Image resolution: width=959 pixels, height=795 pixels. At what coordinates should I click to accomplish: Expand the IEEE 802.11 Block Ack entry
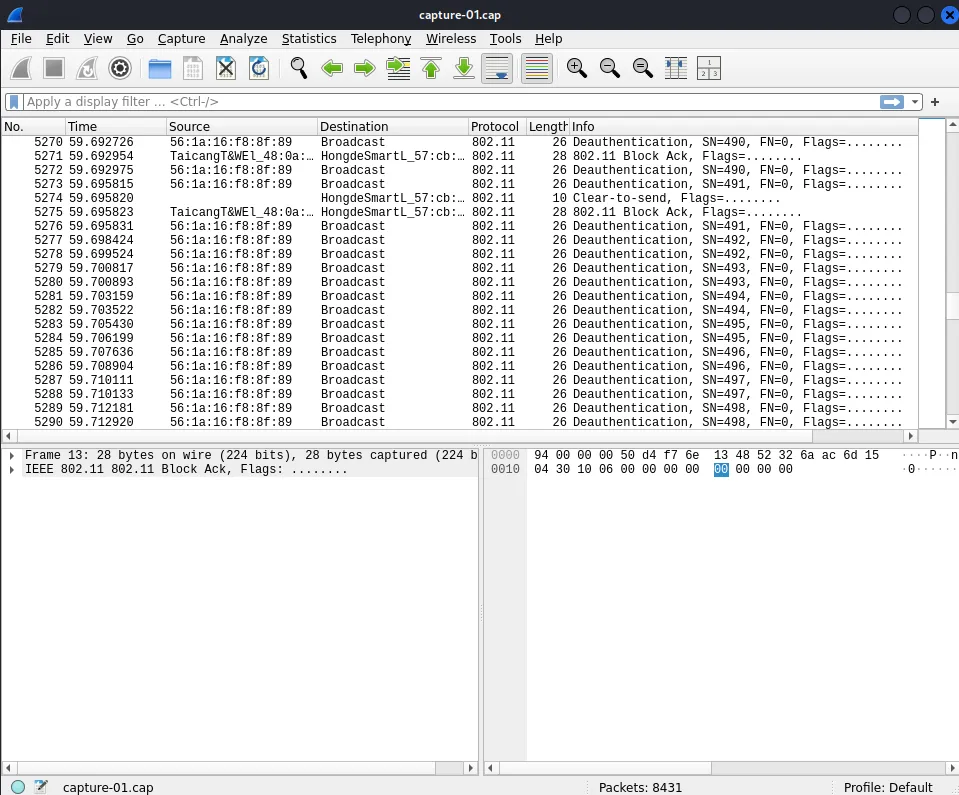coord(10,470)
